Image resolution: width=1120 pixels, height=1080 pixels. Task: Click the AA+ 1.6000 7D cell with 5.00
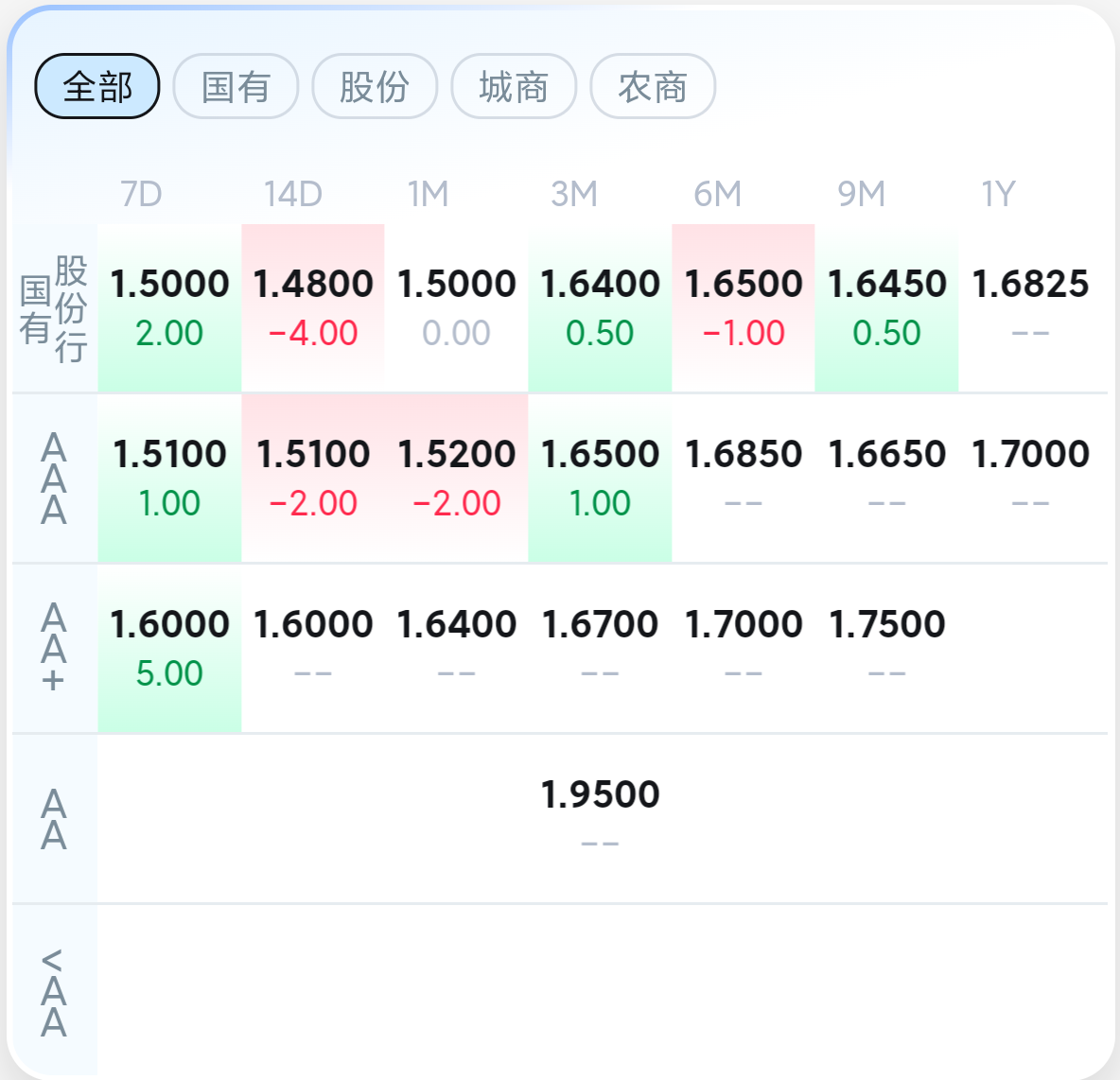point(169,649)
